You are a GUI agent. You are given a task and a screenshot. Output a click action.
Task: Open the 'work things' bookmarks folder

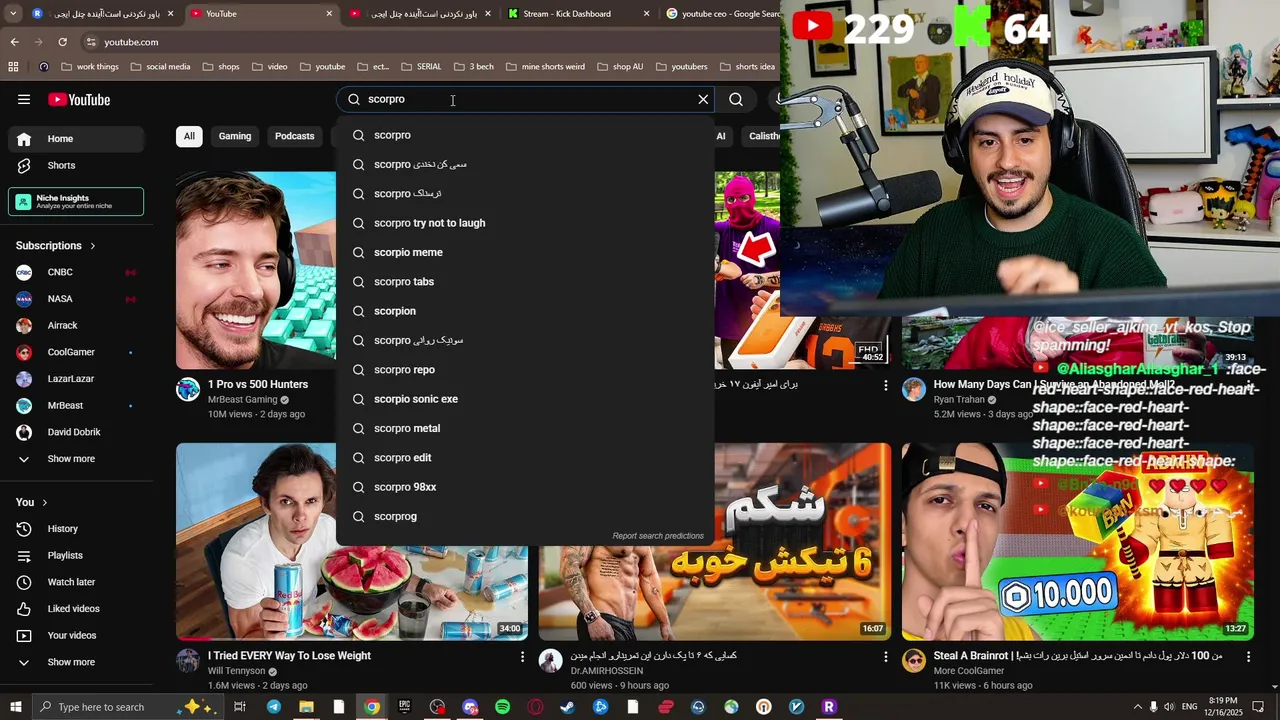(90, 67)
